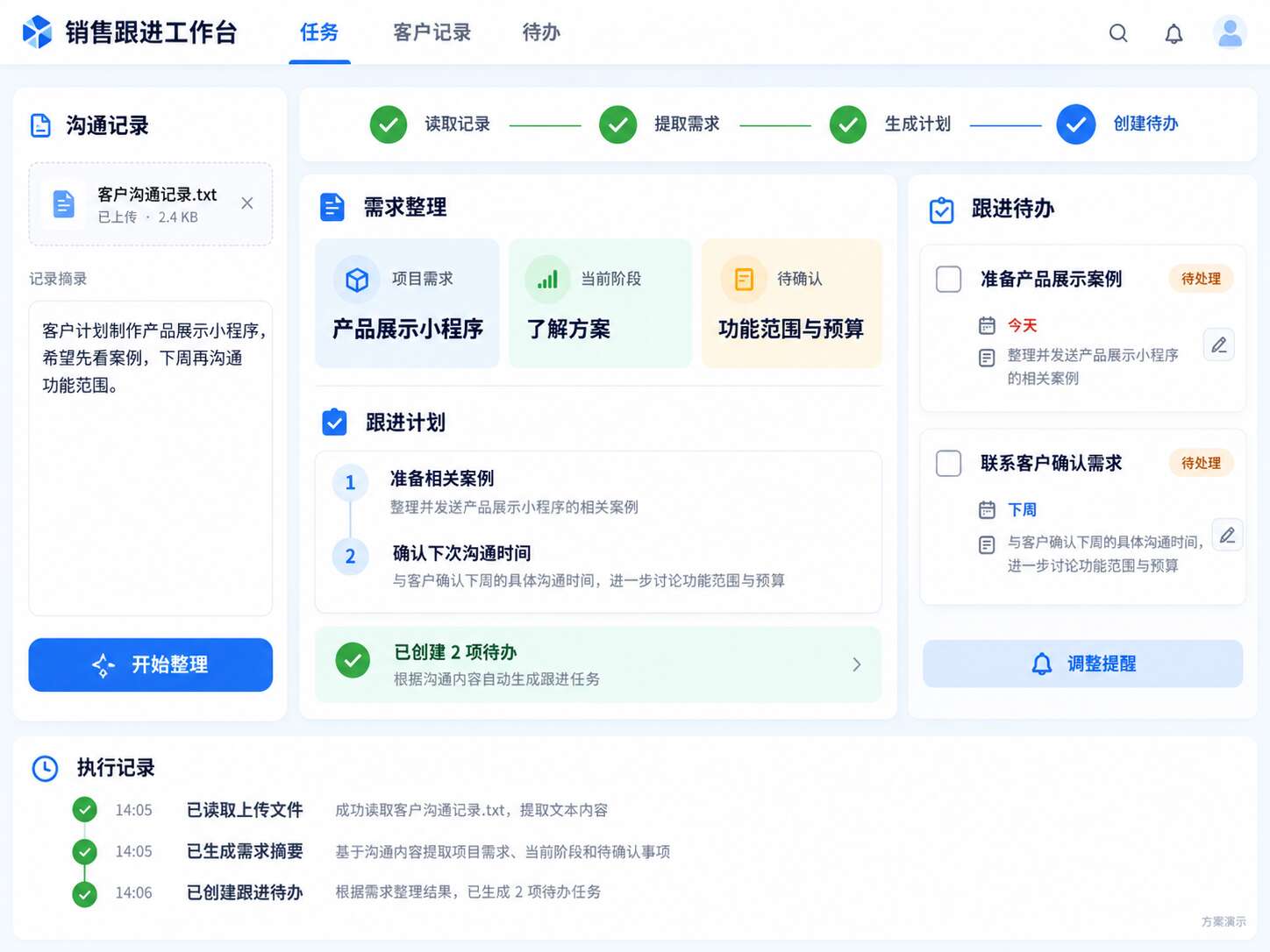This screenshot has height=952, width=1270.
Task: Click the search magnifier icon
Action: click(1118, 33)
